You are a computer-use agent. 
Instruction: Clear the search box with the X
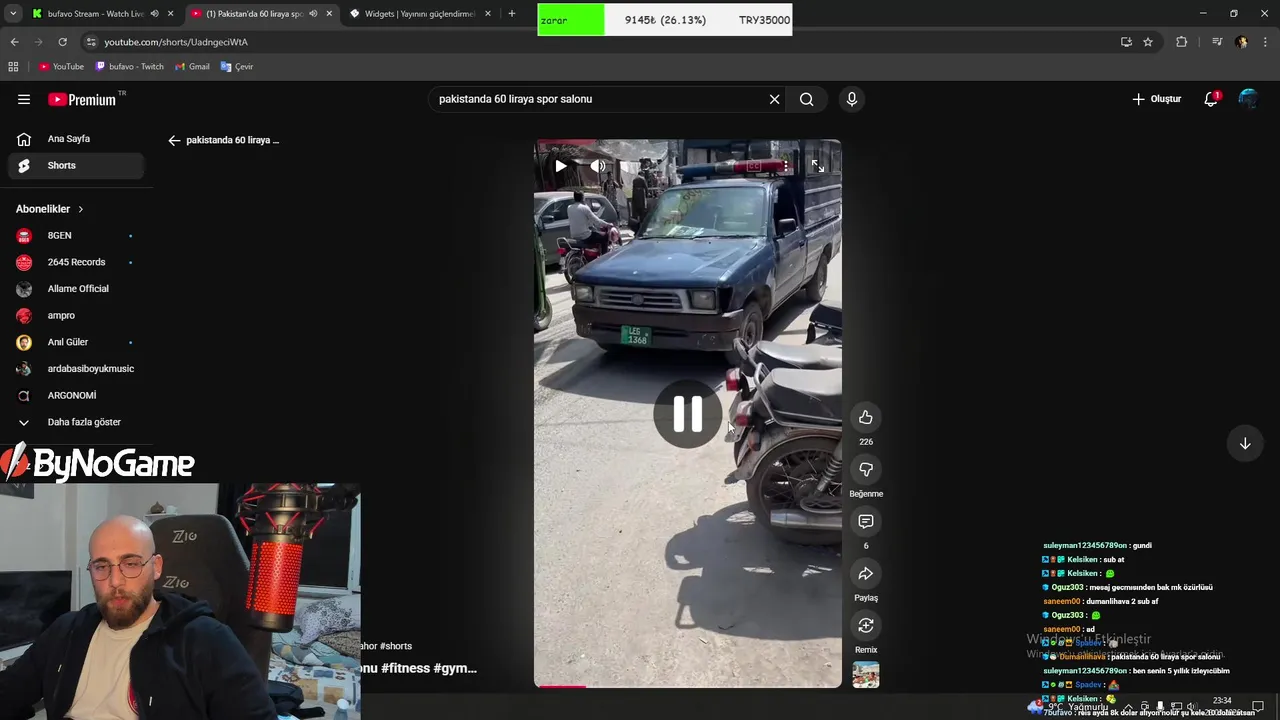point(774,99)
